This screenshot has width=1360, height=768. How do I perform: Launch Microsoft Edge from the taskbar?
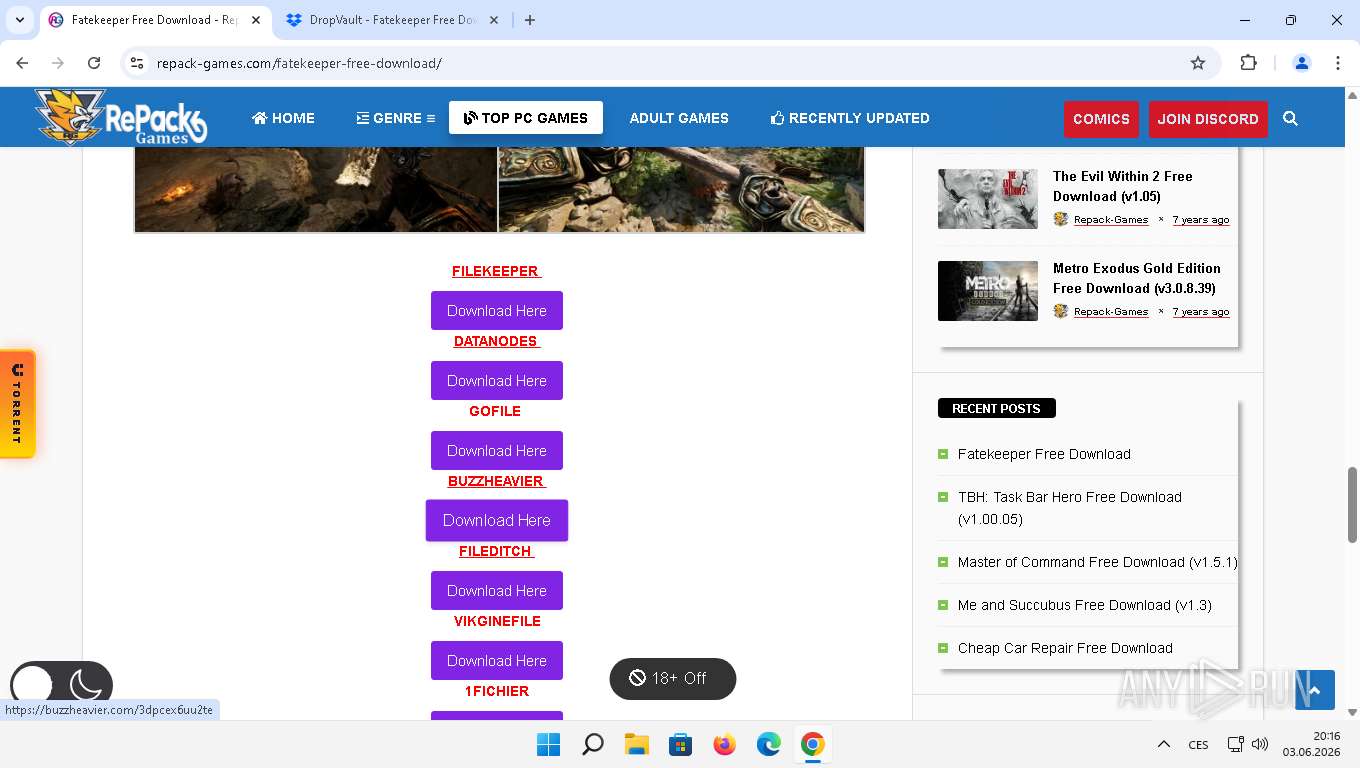pos(768,744)
